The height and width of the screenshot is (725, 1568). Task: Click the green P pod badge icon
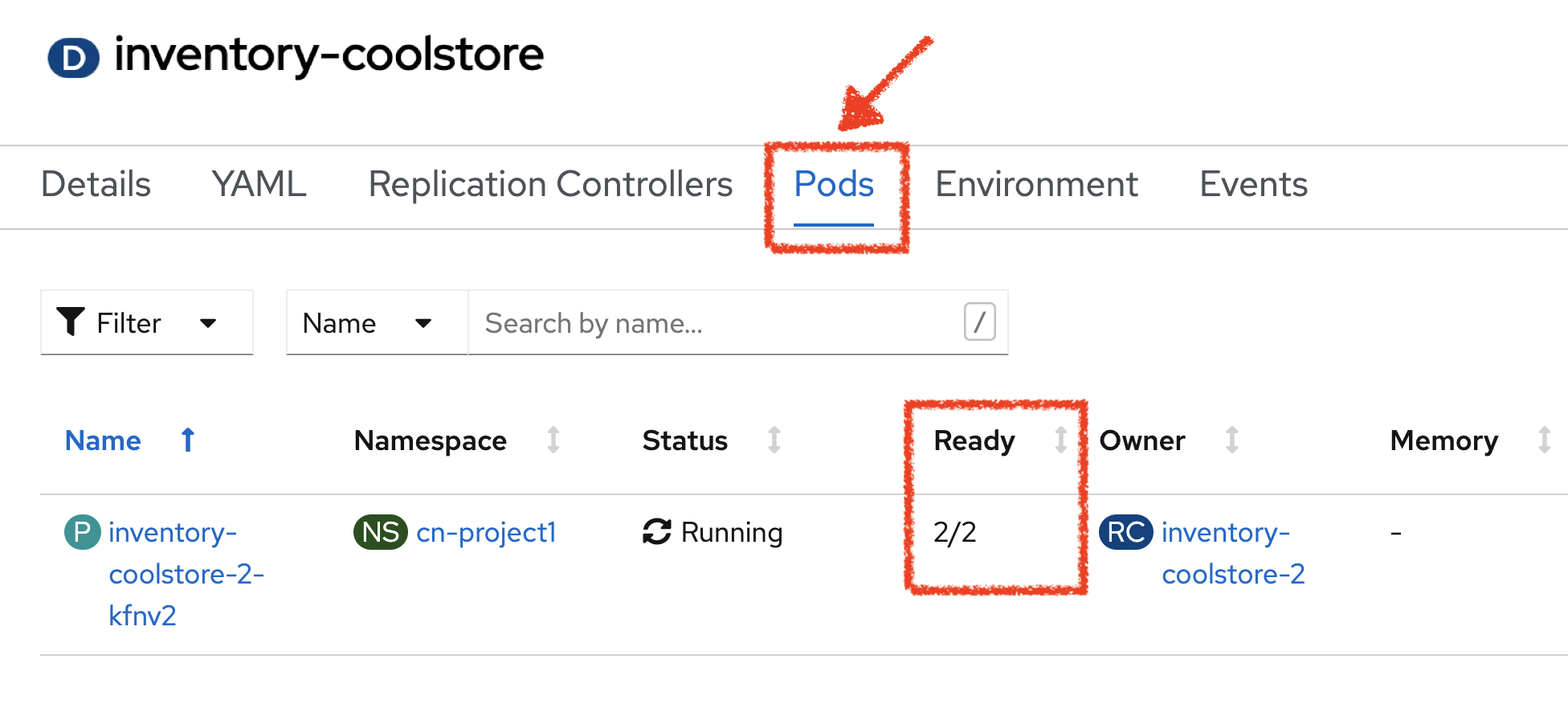[81, 532]
